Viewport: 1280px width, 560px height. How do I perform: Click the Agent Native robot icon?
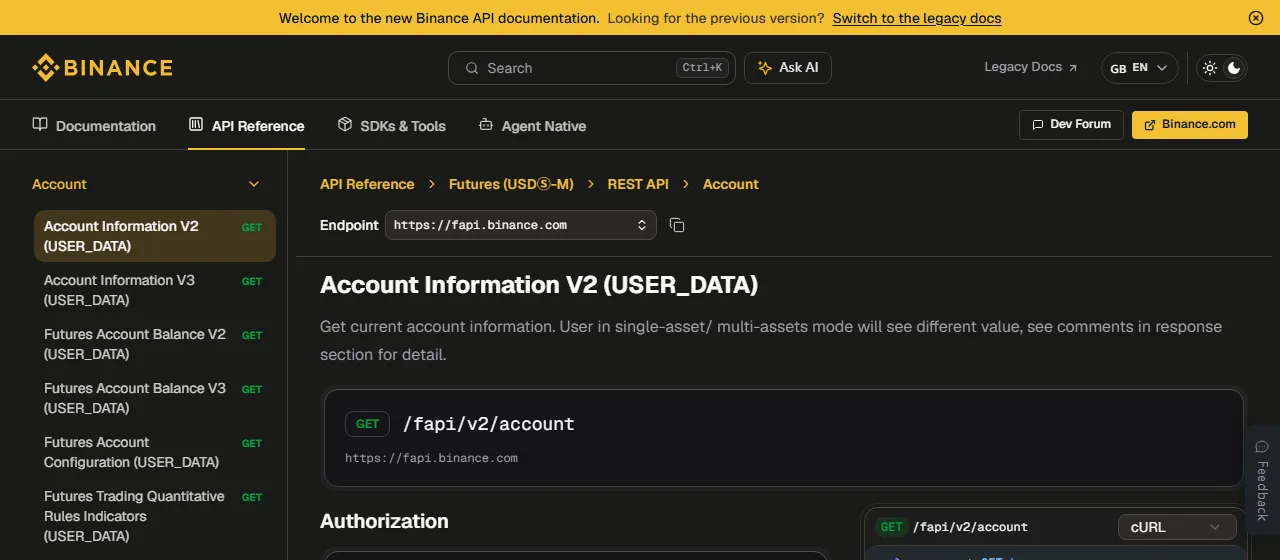point(486,125)
